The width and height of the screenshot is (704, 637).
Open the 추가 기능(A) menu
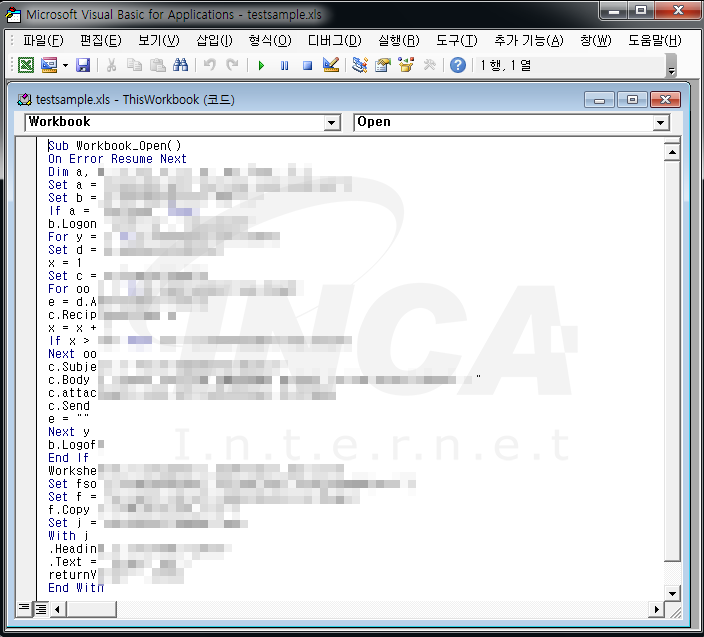(x=528, y=41)
